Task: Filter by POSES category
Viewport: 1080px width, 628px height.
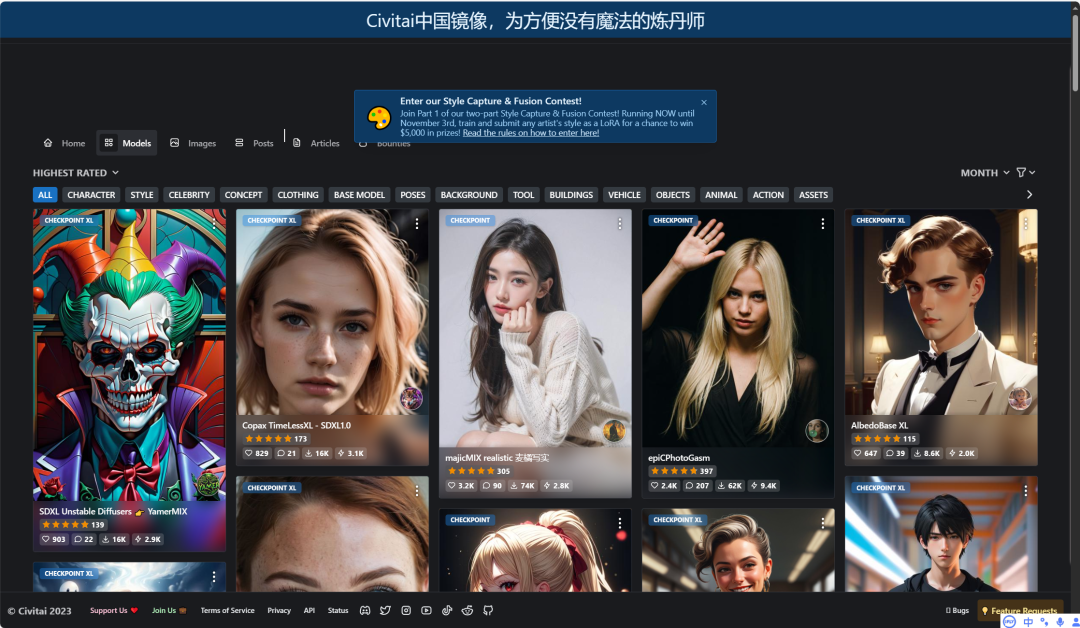Action: (413, 195)
